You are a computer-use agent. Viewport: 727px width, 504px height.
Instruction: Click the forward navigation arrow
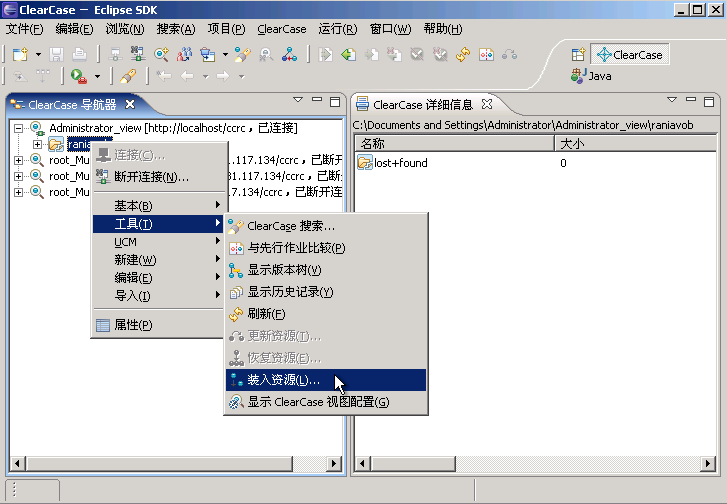223,76
